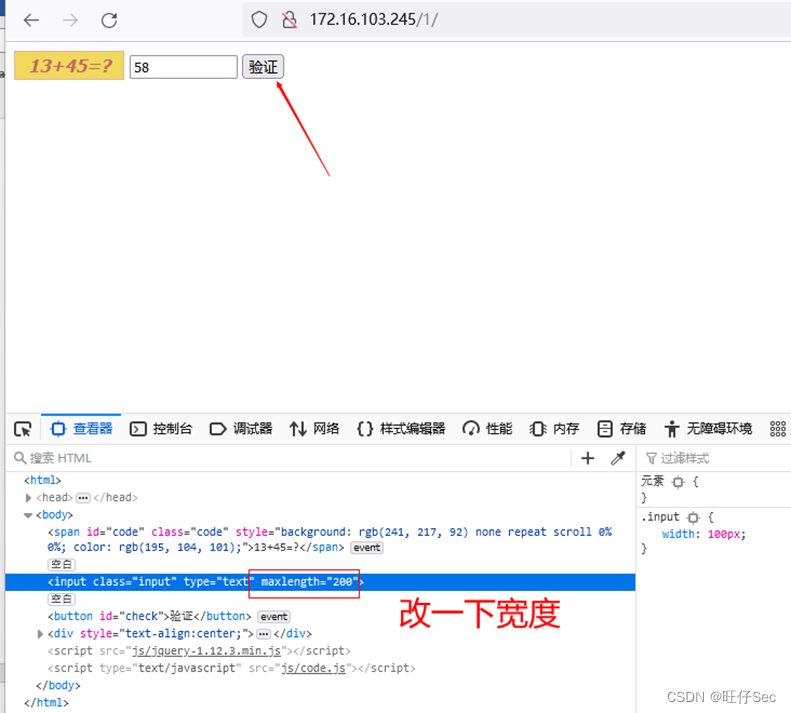
Task: Open the 网络 network tab
Action: [x=314, y=429]
